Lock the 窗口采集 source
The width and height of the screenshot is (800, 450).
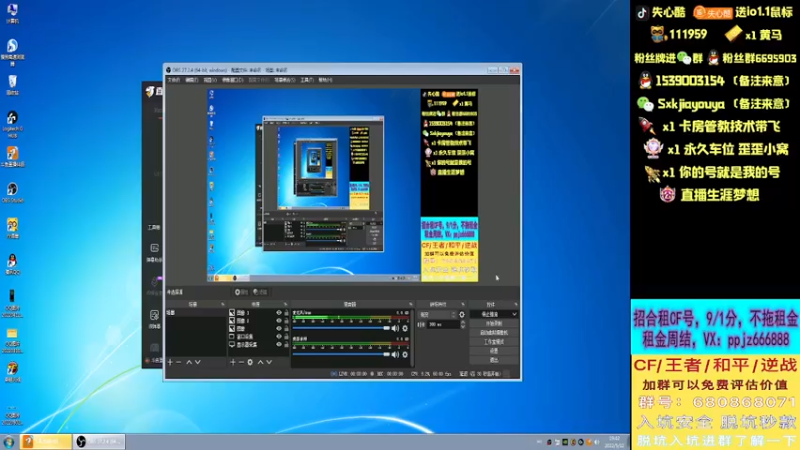click(287, 336)
